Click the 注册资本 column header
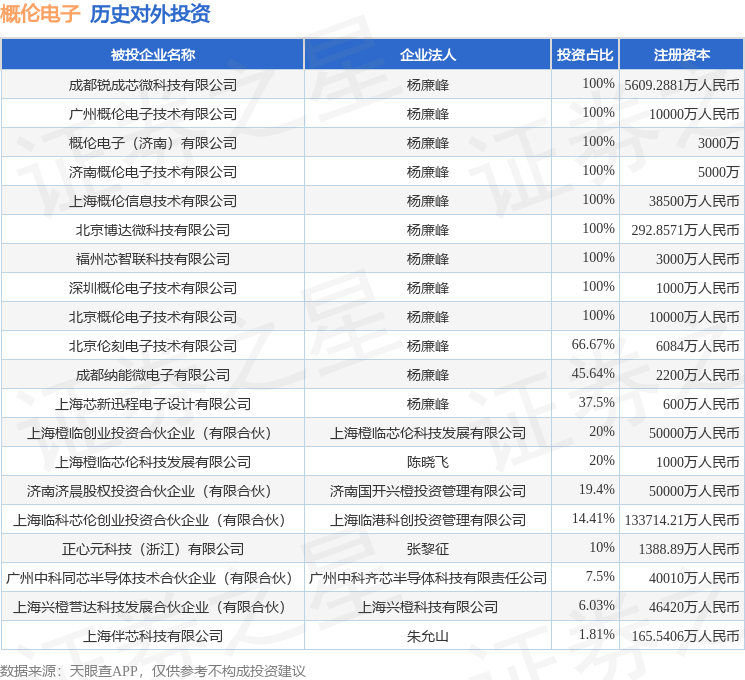Screen dimensions: 745x680 tap(681, 55)
